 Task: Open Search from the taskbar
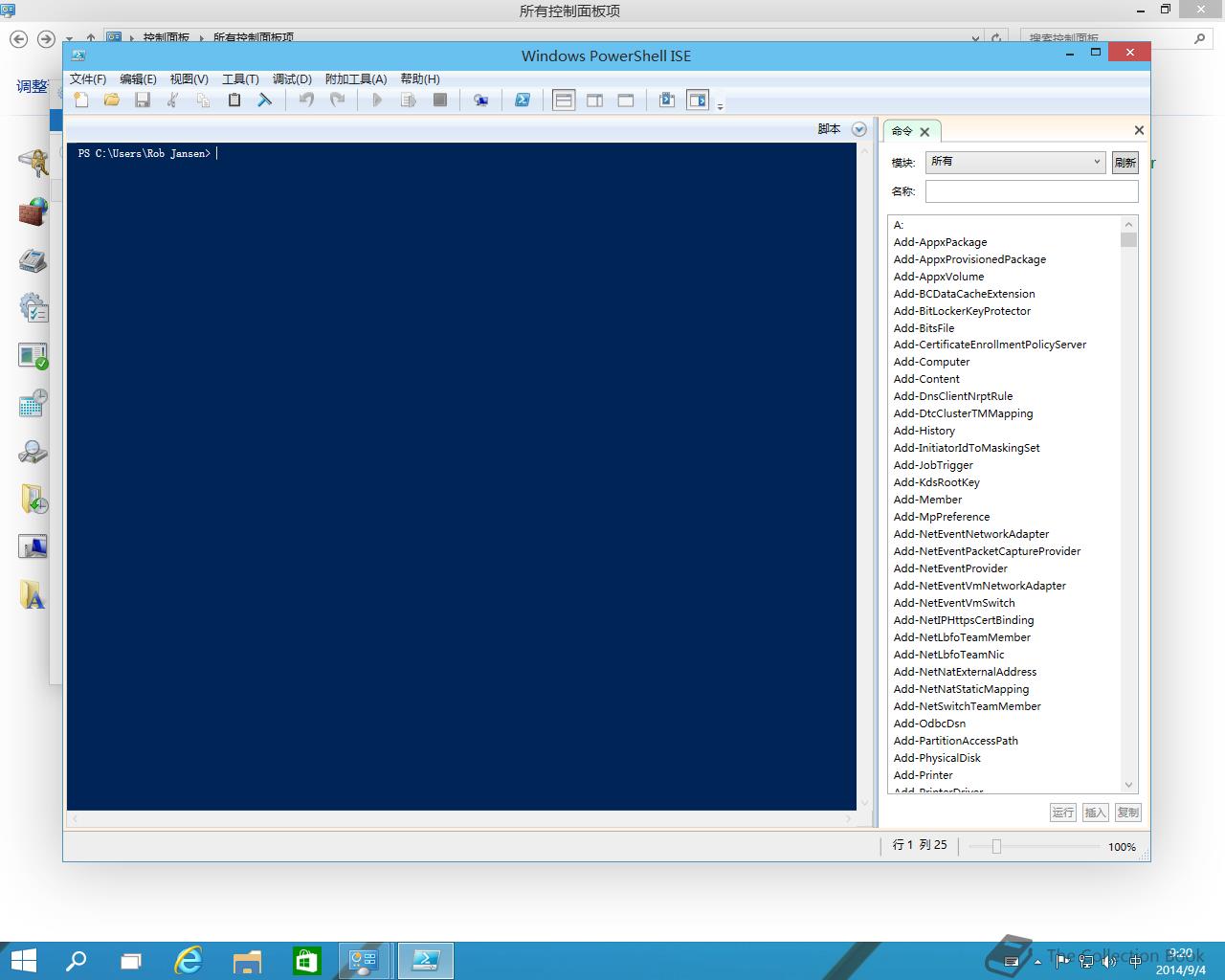(x=75, y=961)
